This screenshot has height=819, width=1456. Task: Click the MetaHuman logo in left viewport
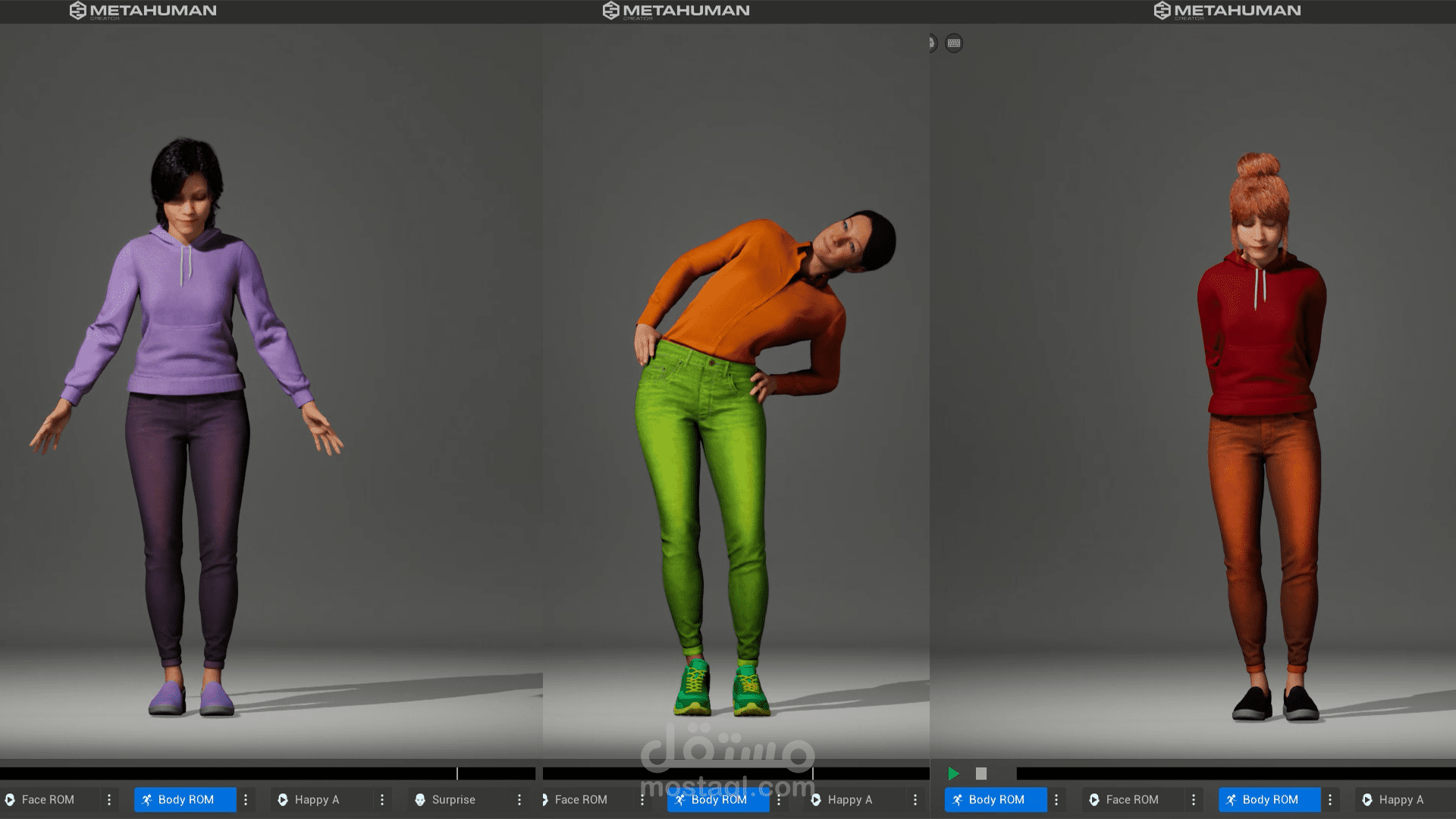click(x=143, y=11)
